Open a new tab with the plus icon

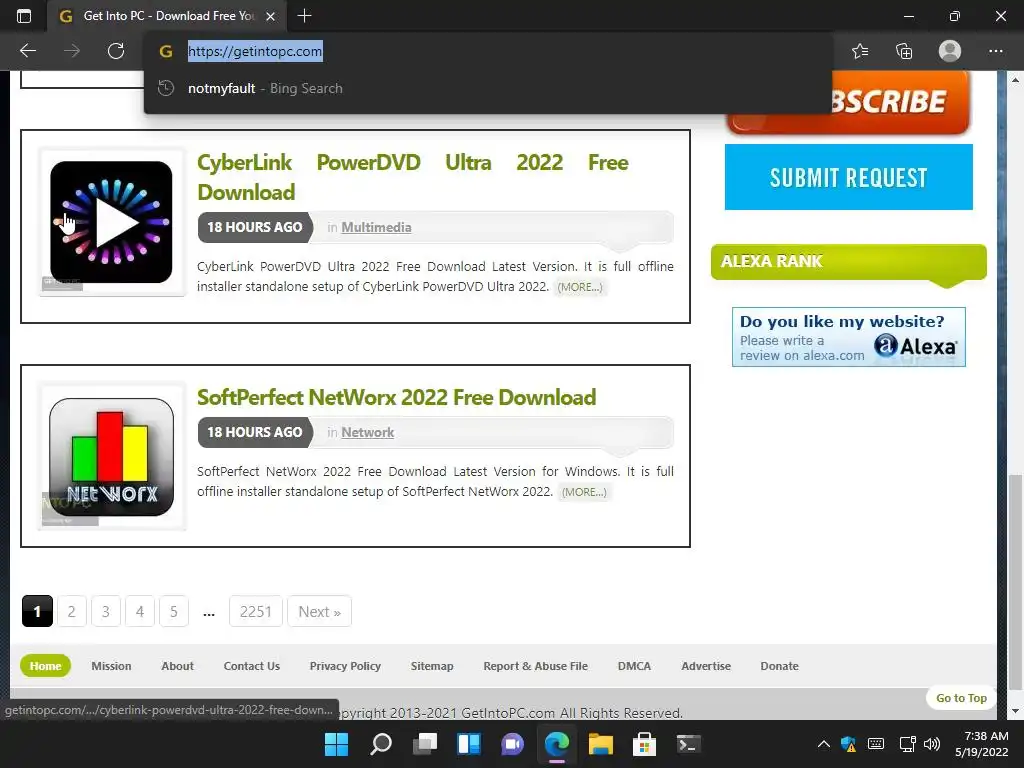pyautogui.click(x=304, y=16)
